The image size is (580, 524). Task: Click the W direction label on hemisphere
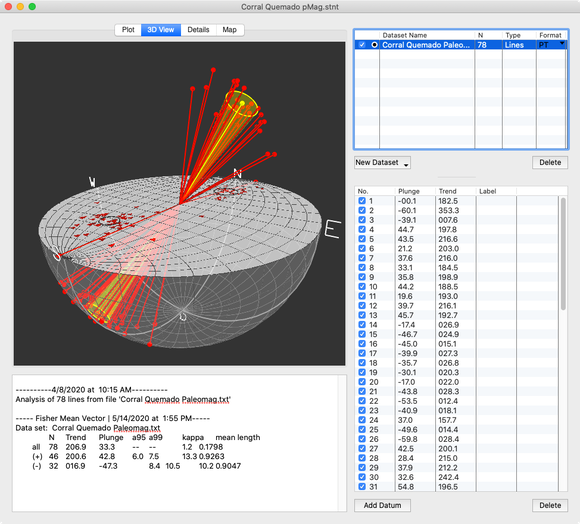click(92, 182)
